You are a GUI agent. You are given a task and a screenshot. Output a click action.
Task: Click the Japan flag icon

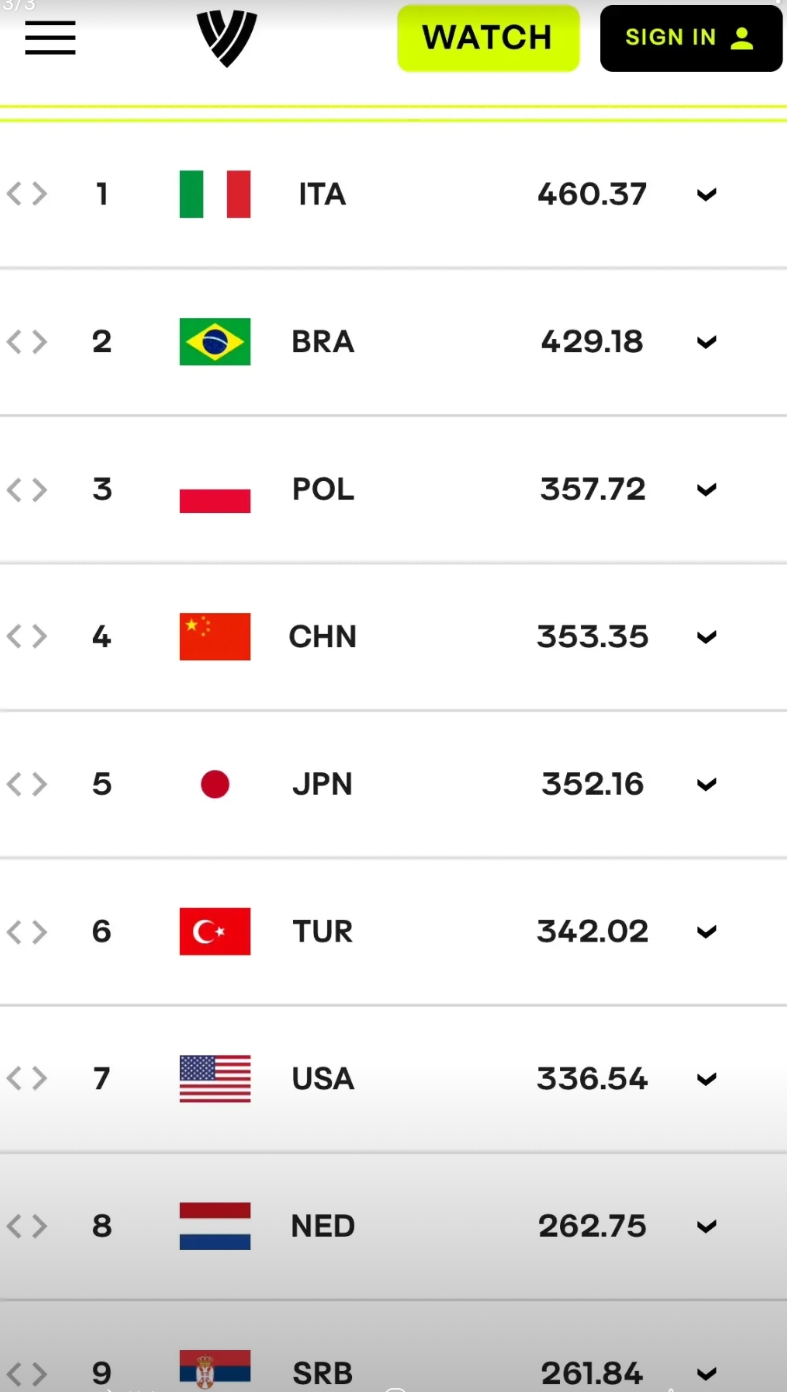tap(215, 784)
